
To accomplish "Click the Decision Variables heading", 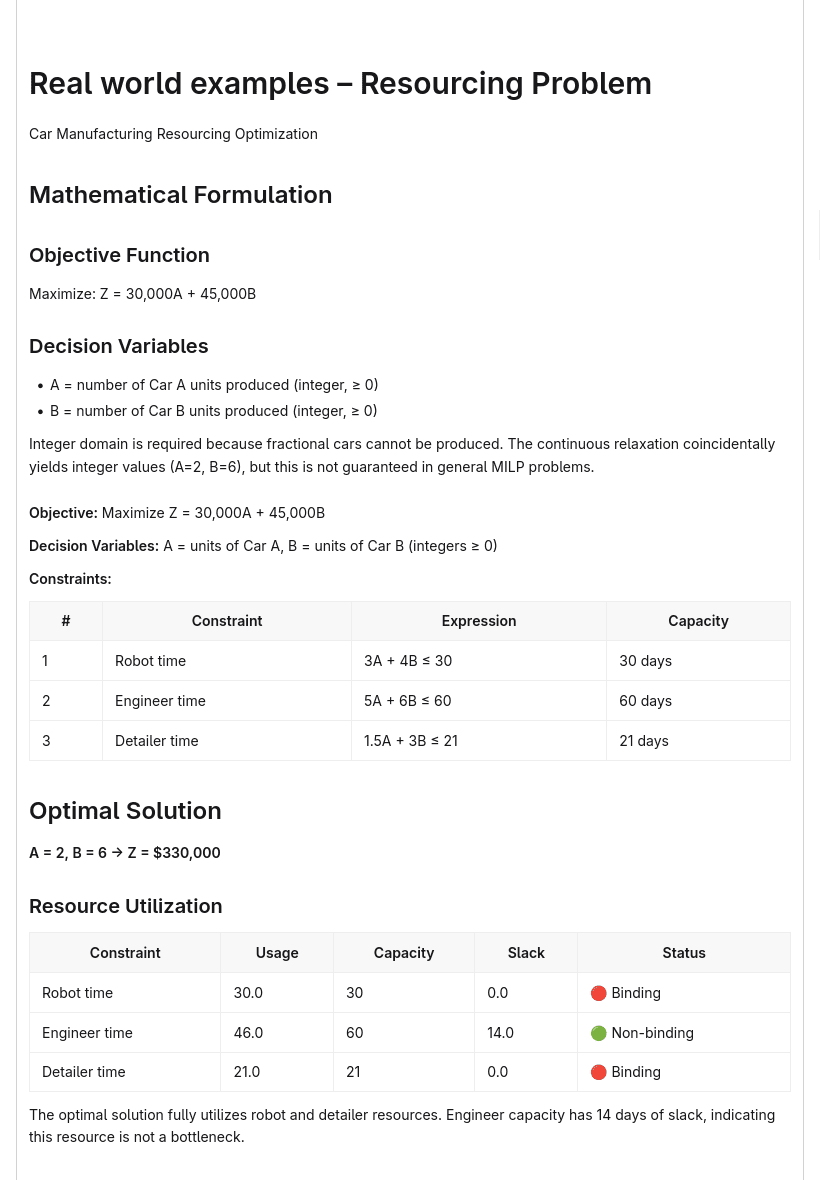I will [x=118, y=346].
